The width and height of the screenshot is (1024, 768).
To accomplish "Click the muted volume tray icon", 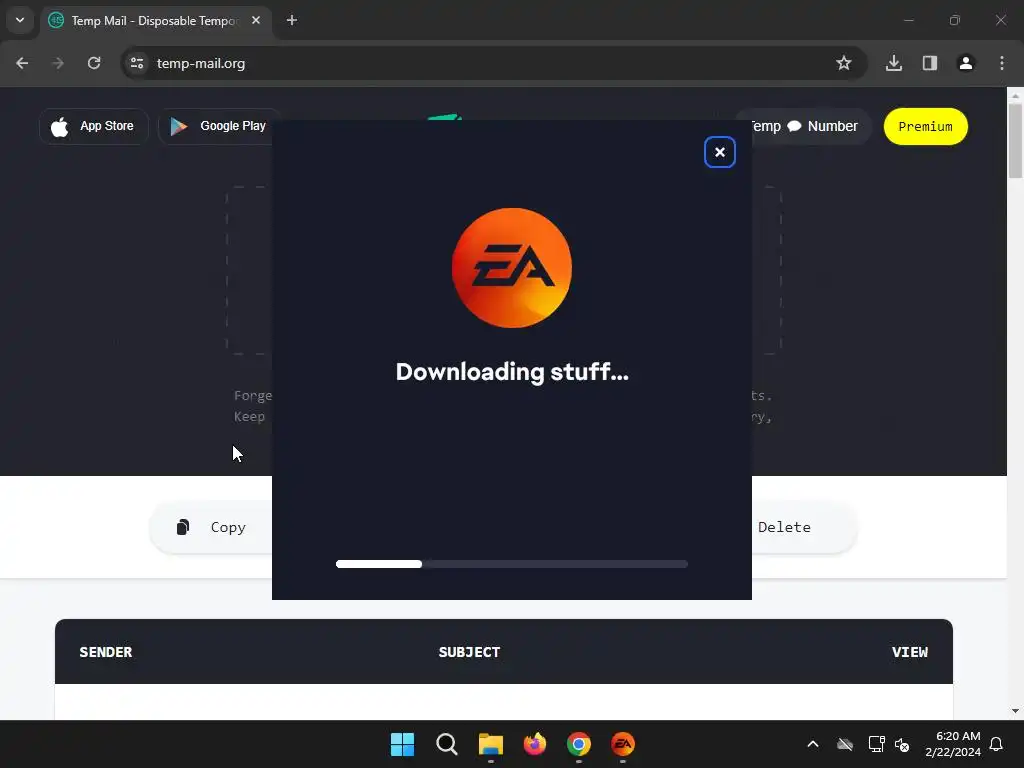I will pyautogui.click(x=903, y=744).
